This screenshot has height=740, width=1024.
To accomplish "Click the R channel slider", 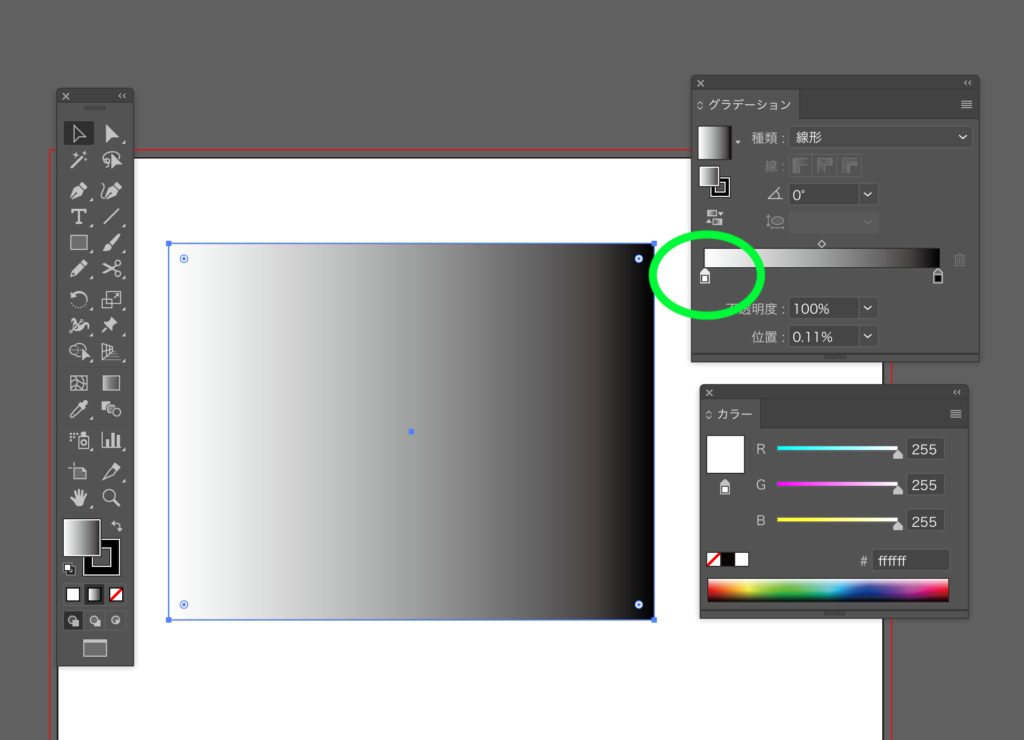I will 837,449.
